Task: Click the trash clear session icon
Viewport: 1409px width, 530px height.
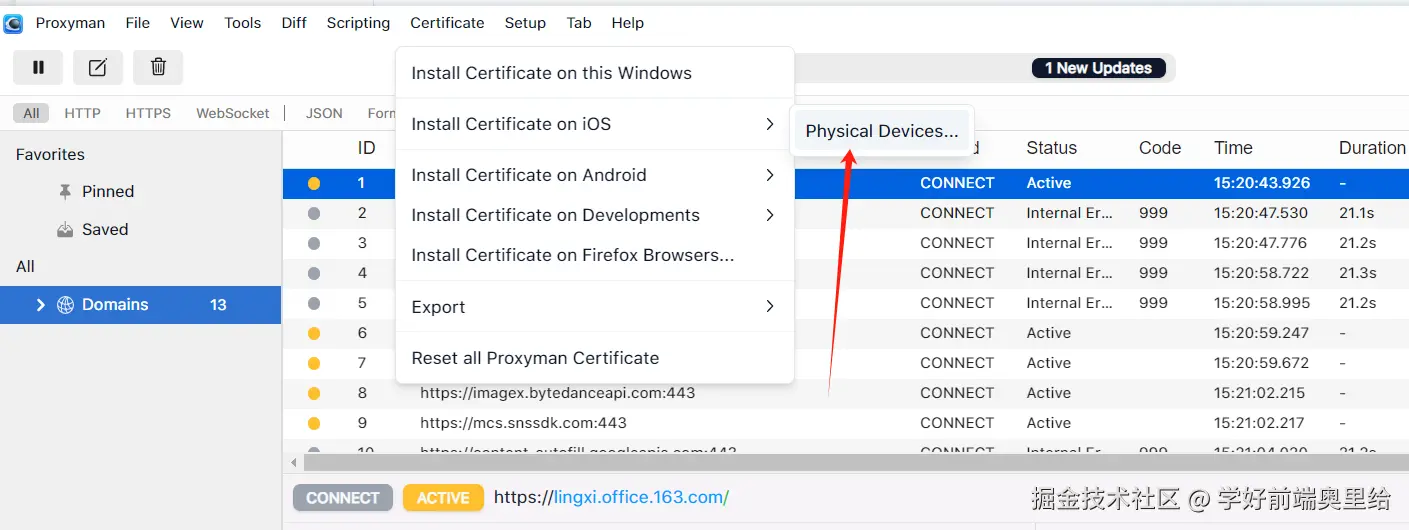Action: coord(158,68)
